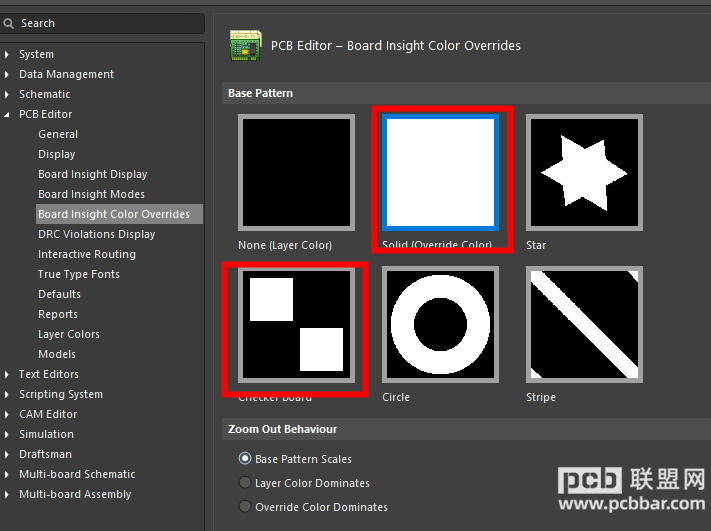Click the PCB Editor category label
711x531 pixels.
click(x=45, y=114)
